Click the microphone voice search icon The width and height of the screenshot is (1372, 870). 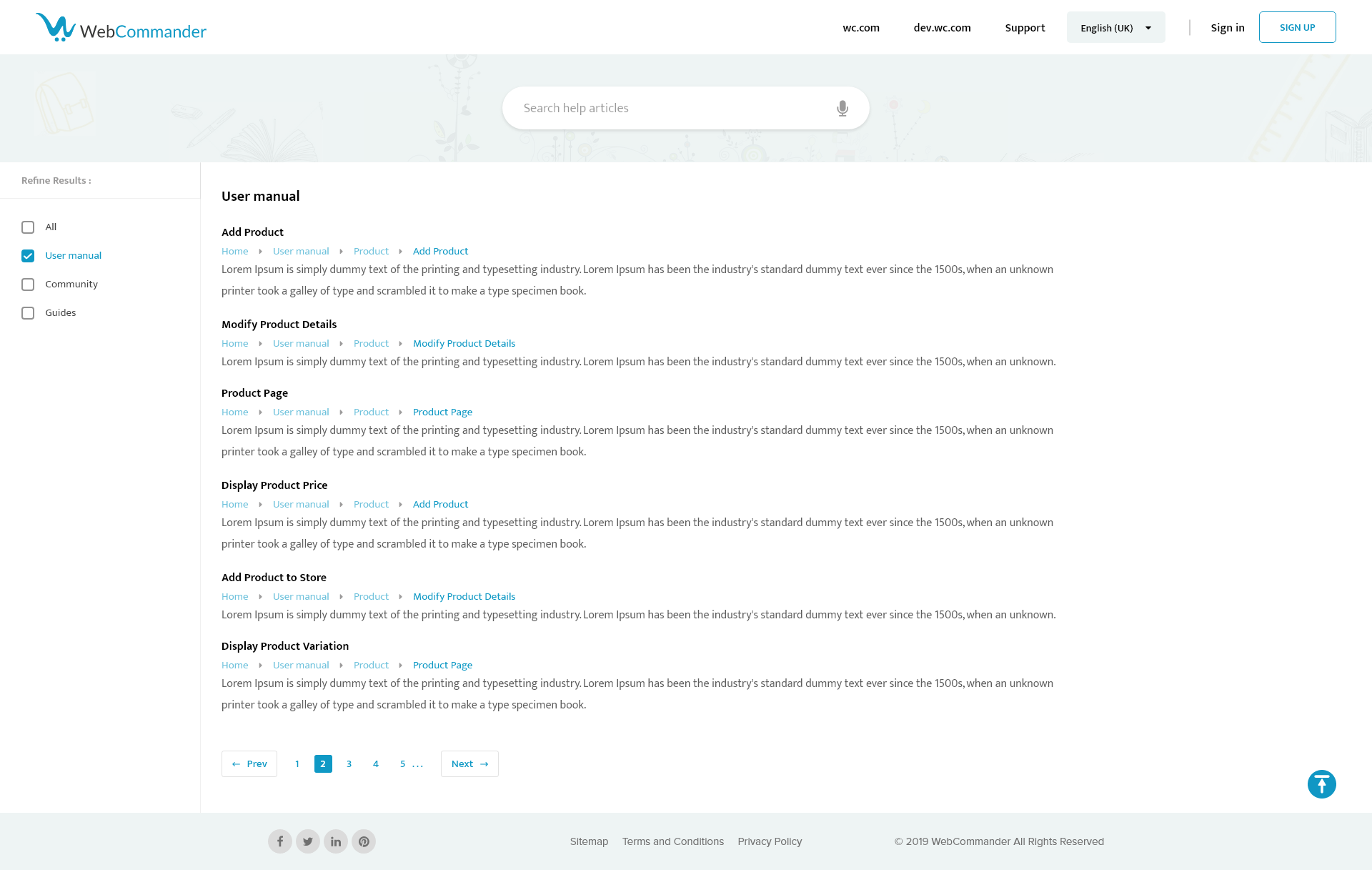842,108
